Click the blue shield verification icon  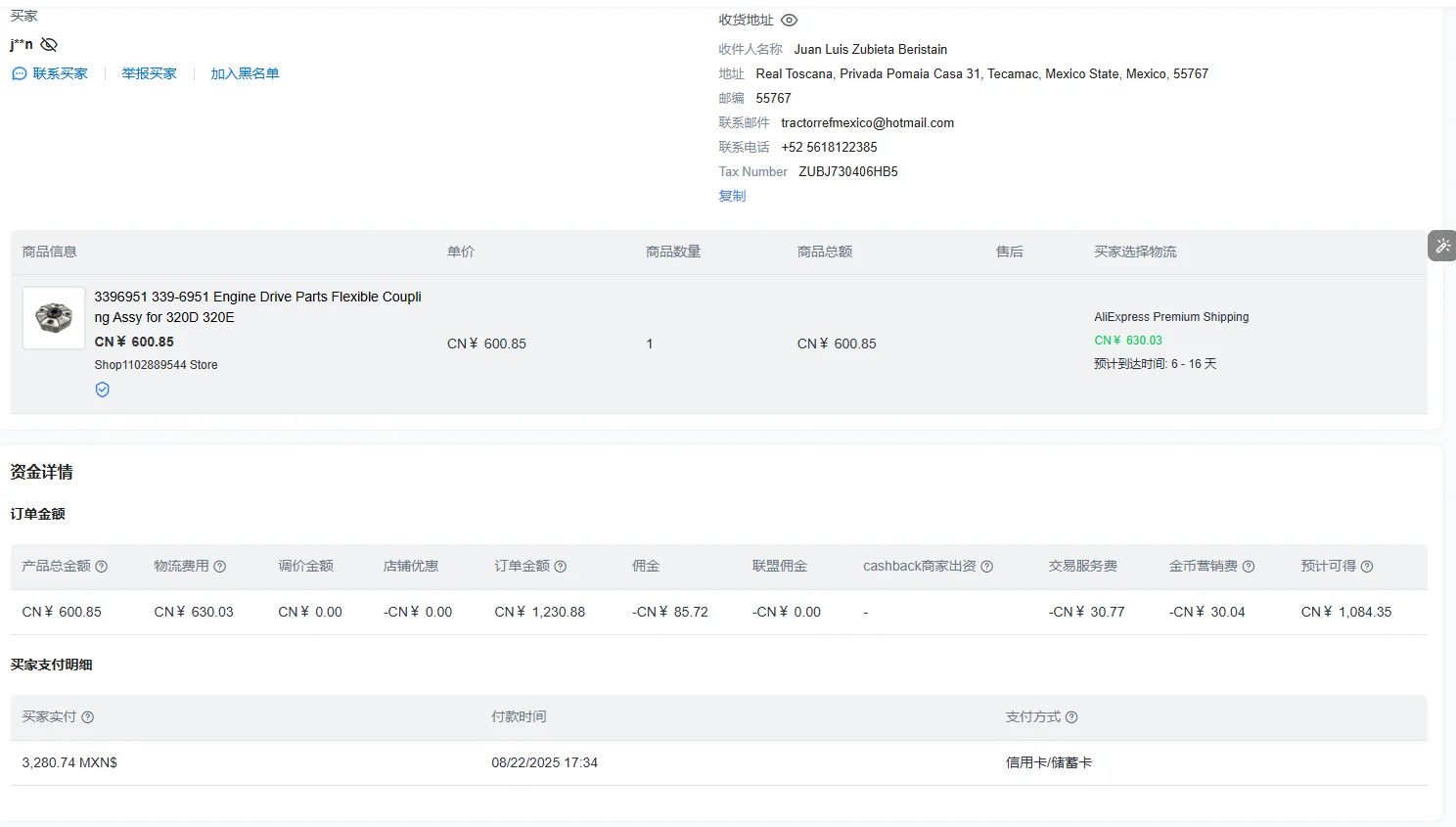(103, 390)
